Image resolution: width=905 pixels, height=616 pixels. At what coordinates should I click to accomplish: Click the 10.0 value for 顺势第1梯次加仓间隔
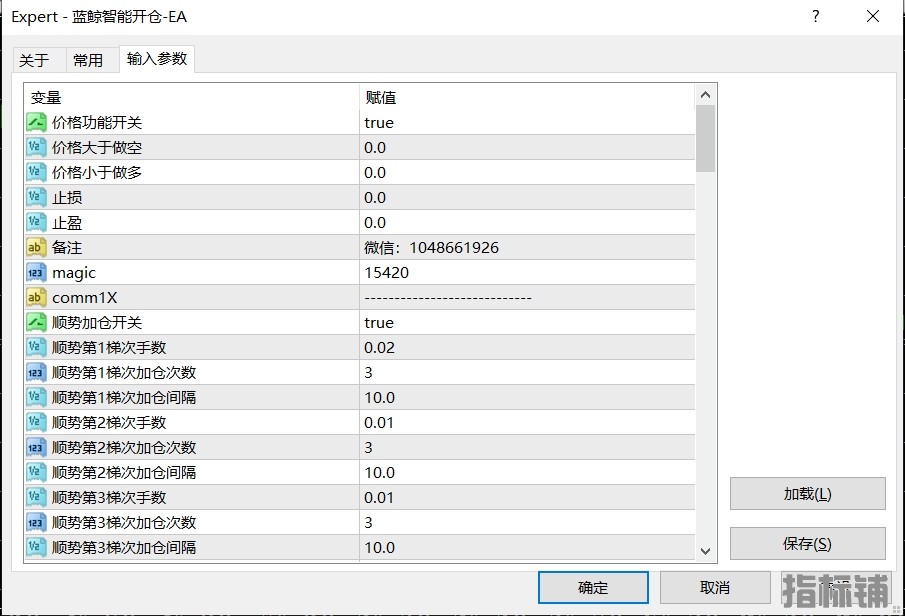tap(527, 397)
